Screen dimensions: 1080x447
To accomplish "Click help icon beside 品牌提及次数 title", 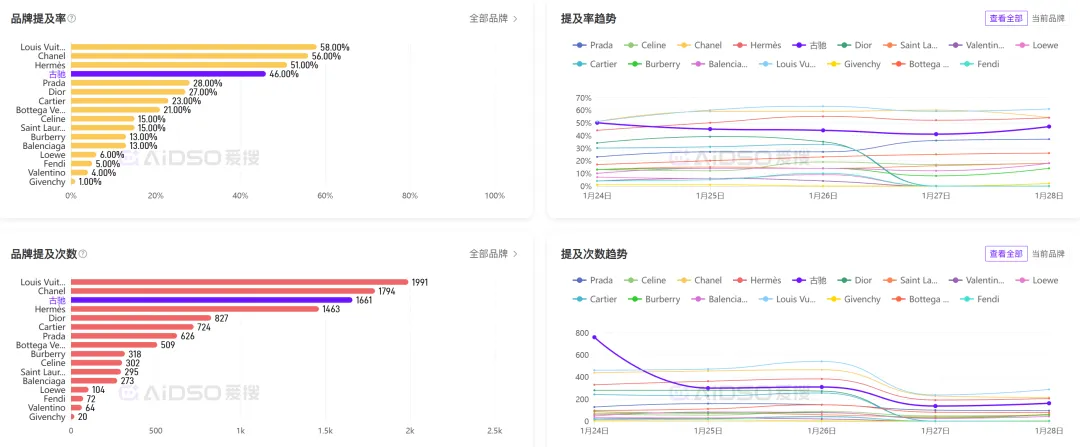I will tap(83, 254).
